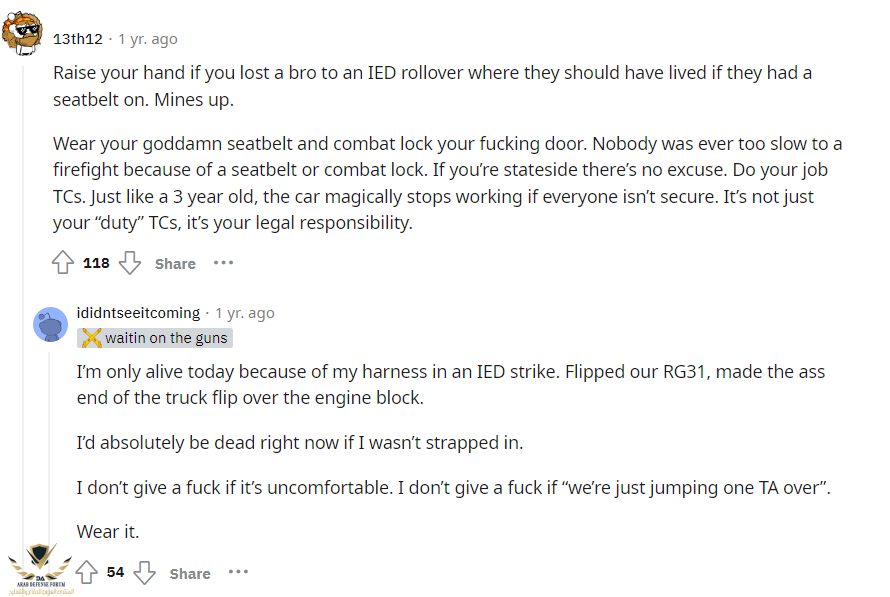
Task: Open more options on ididntseeitcoming's reply
Action: click(x=238, y=572)
